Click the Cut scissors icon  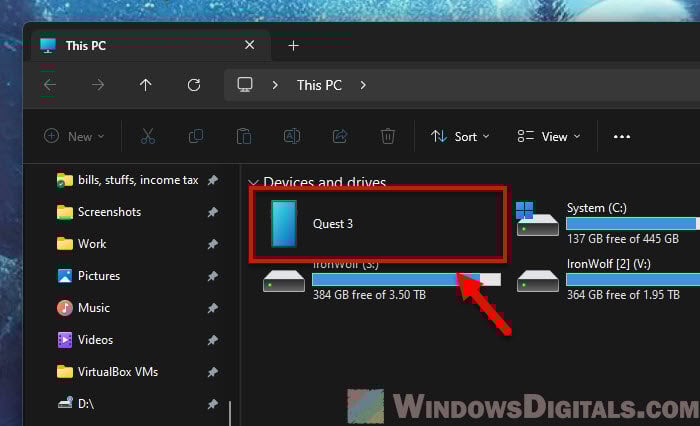click(148, 136)
